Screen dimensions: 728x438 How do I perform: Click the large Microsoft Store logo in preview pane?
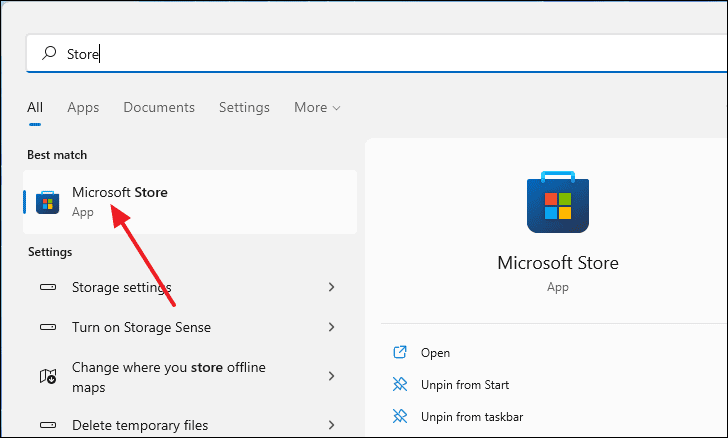point(558,202)
